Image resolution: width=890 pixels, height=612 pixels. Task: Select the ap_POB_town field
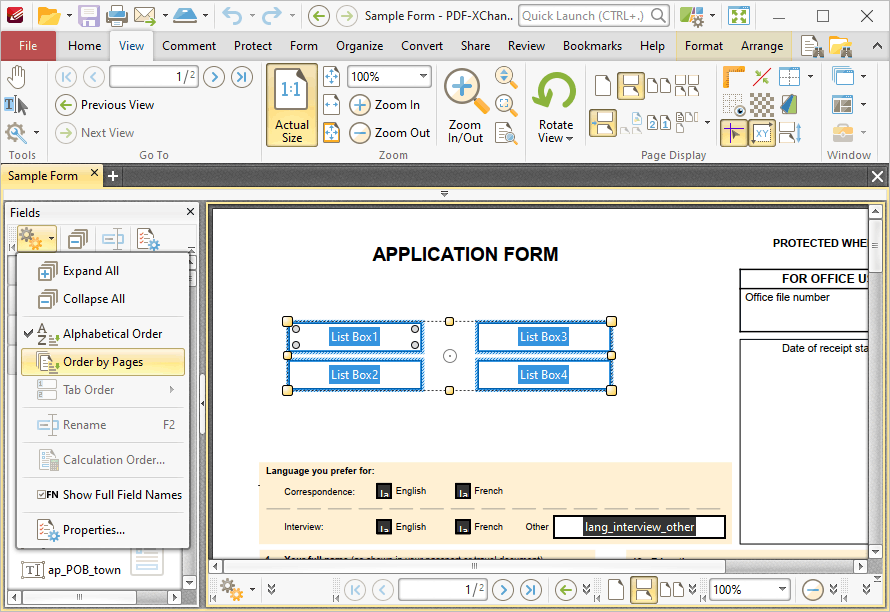pos(71,569)
